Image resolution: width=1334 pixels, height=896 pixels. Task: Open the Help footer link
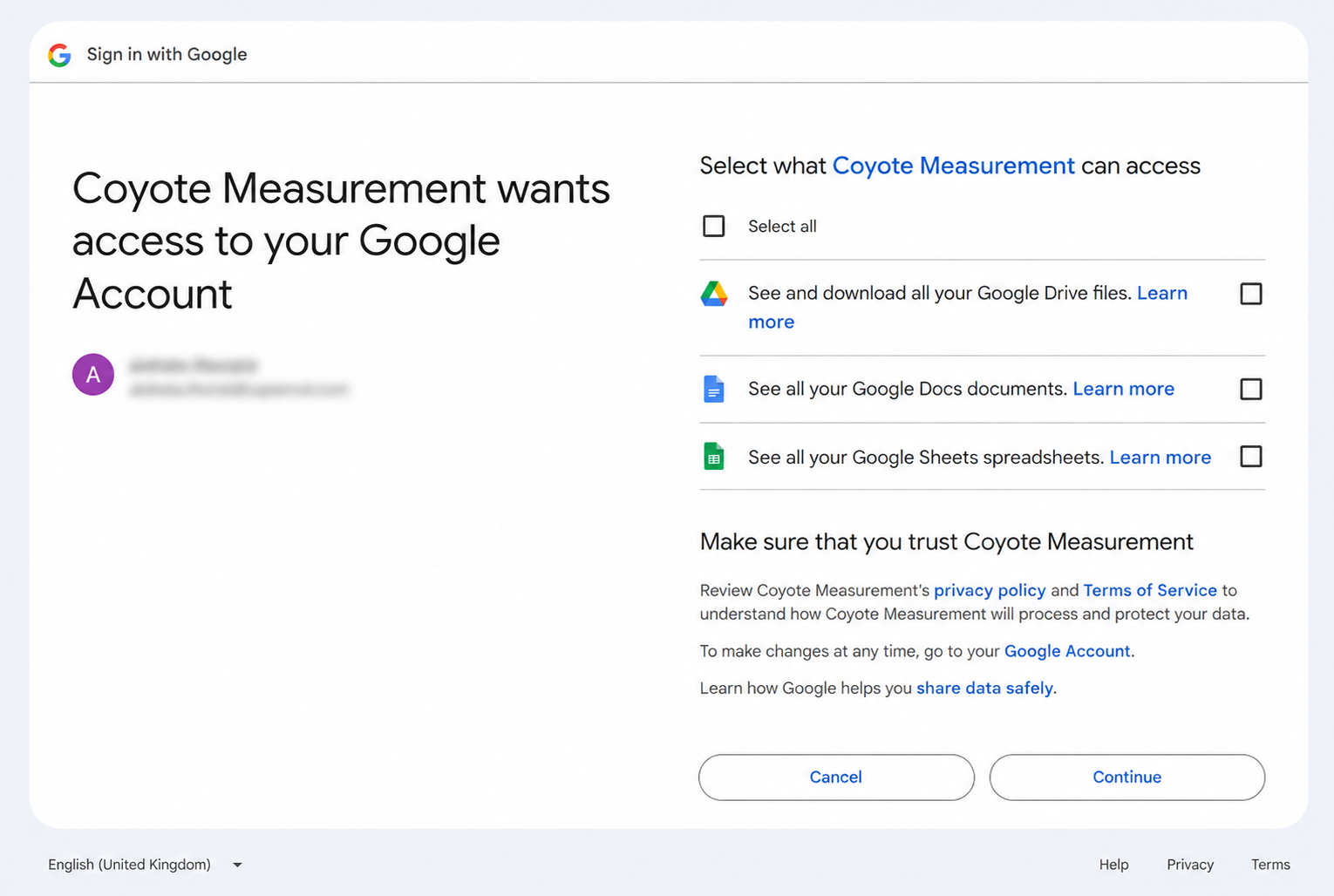coord(1114,865)
